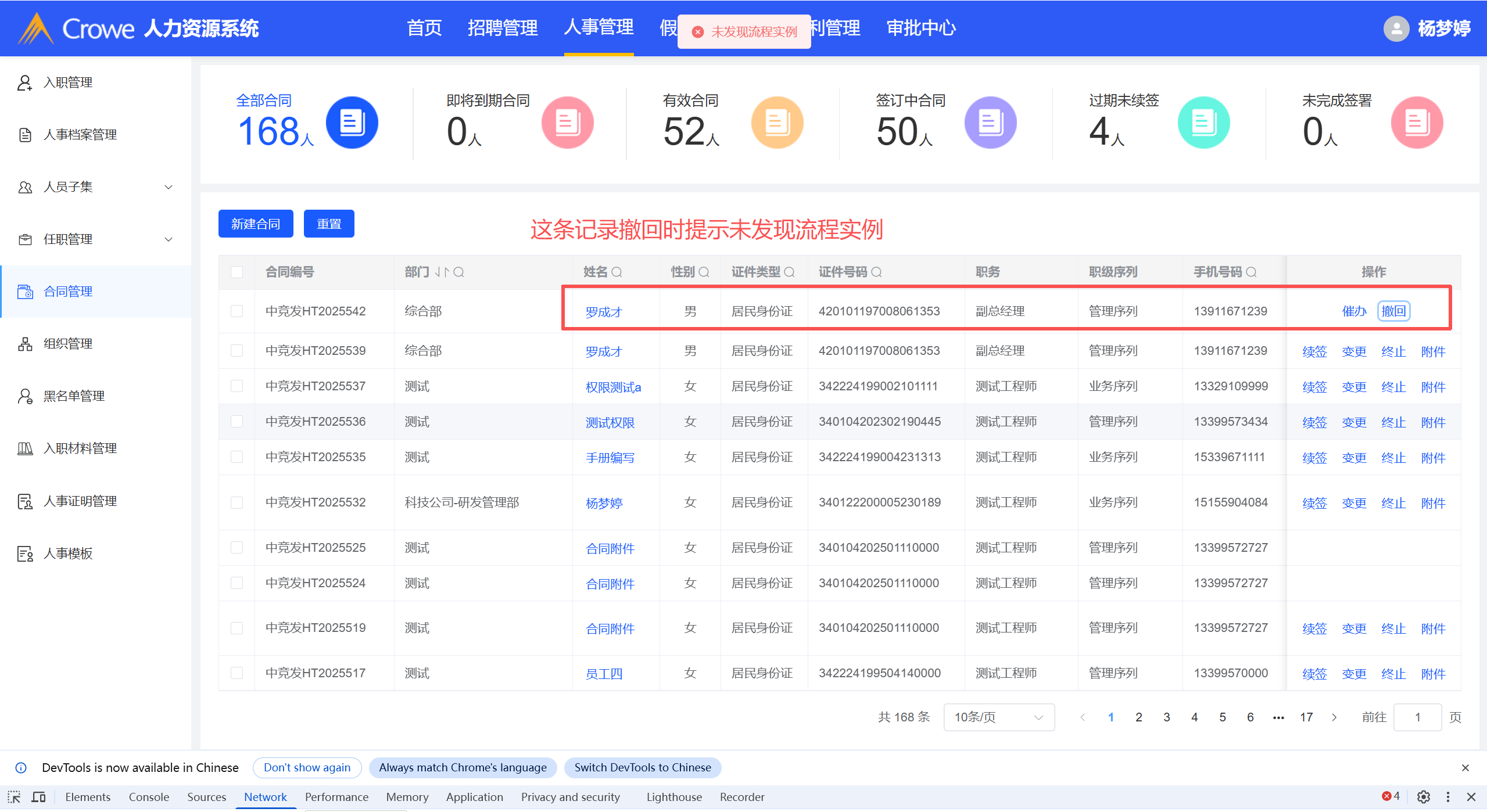Viewport: 1487px width, 812px height.
Task: Click the 新建合同 button
Action: coord(256,224)
